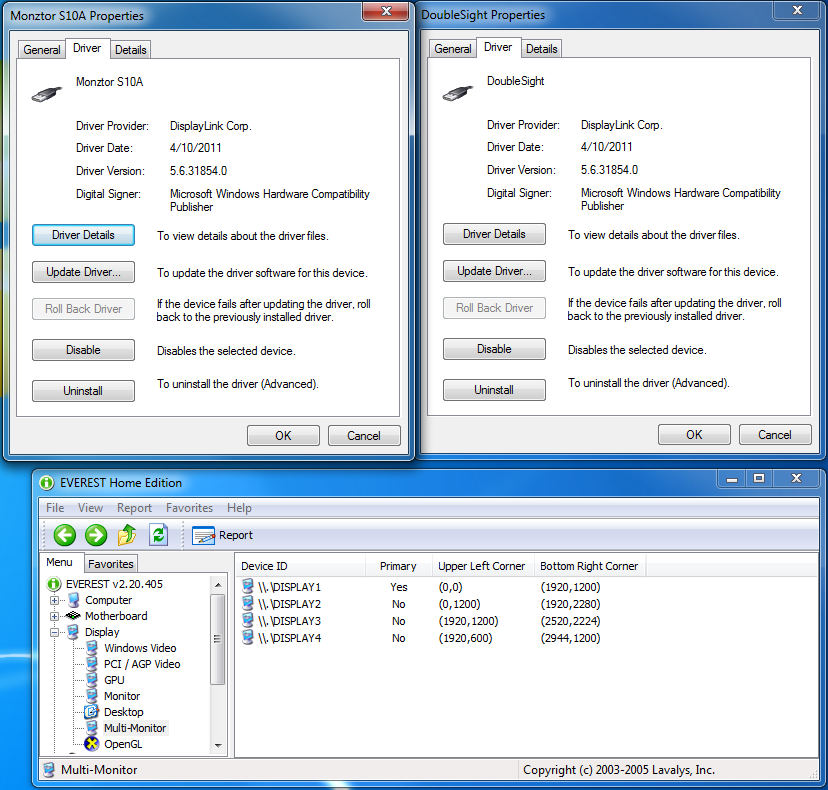Open General tab in Monztor S10A Properties

coord(42,50)
